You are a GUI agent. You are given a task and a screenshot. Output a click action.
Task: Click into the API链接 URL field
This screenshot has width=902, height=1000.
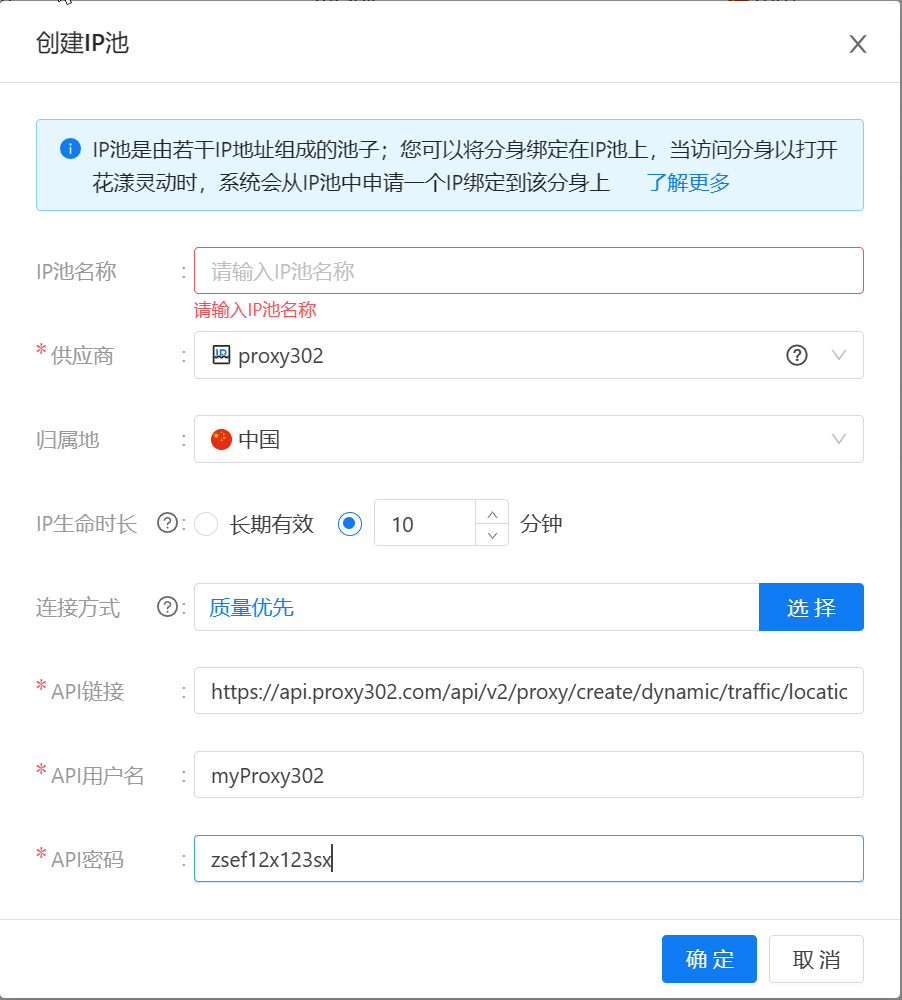pos(528,691)
